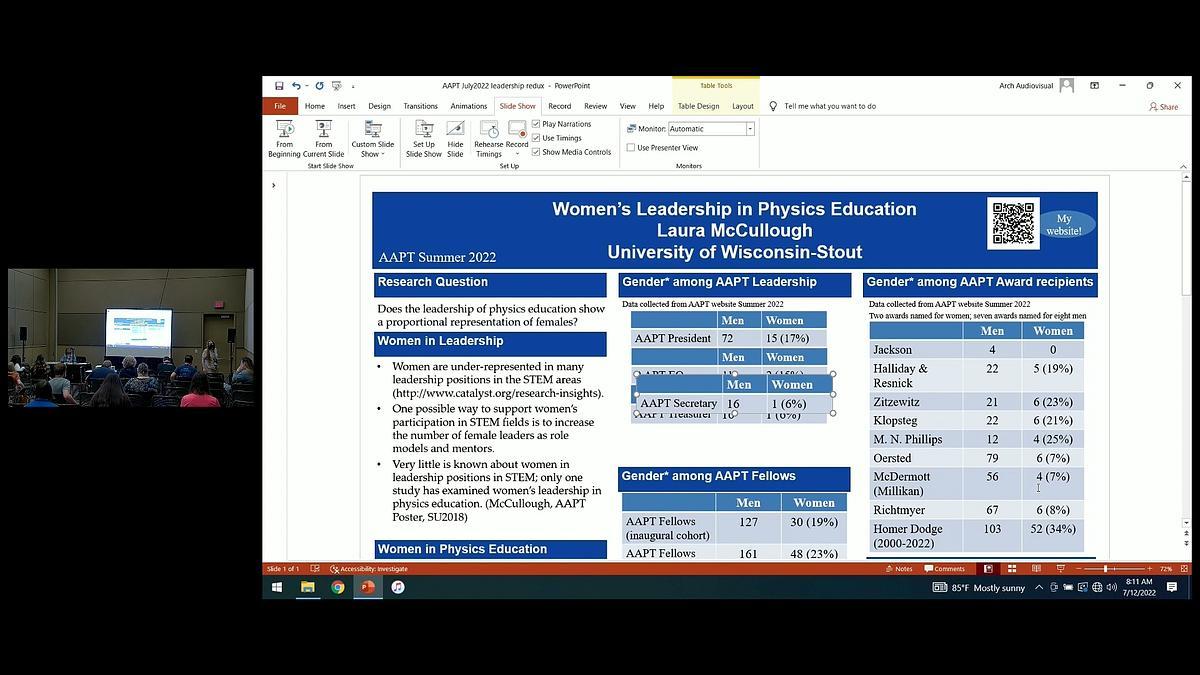This screenshot has height=675, width=1200.
Task: Open the Windows notification center icon
Action: 1172,587
